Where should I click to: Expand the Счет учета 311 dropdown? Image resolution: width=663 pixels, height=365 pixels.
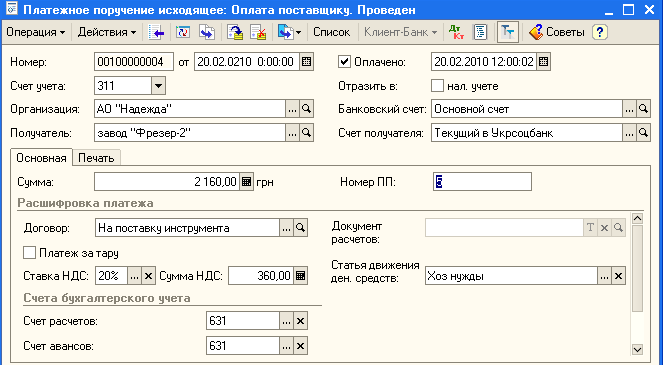(x=158, y=86)
